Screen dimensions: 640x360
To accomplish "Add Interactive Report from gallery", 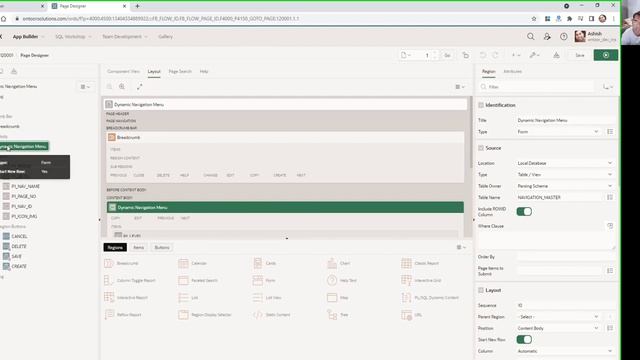I will 126,298.
